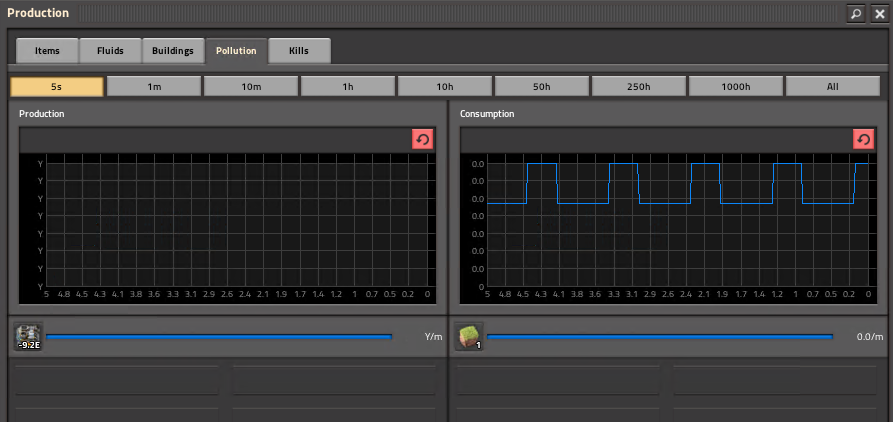Select the 5s time range
This screenshot has width=893, height=422.
pos(57,87)
